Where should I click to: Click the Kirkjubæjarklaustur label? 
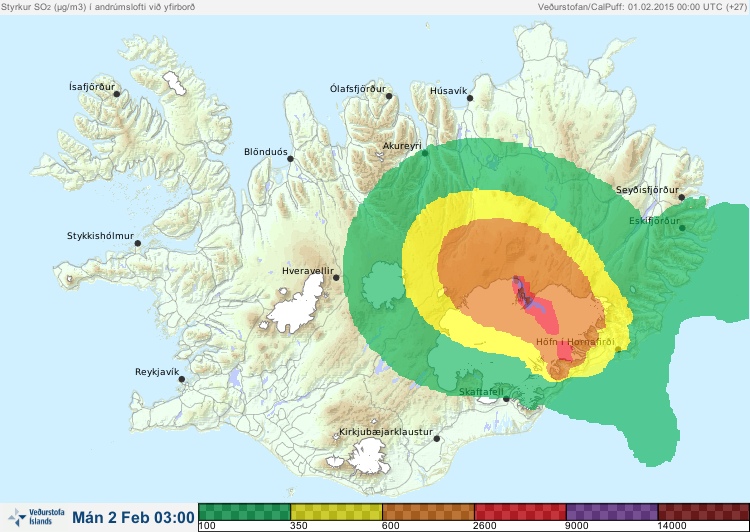386,432
